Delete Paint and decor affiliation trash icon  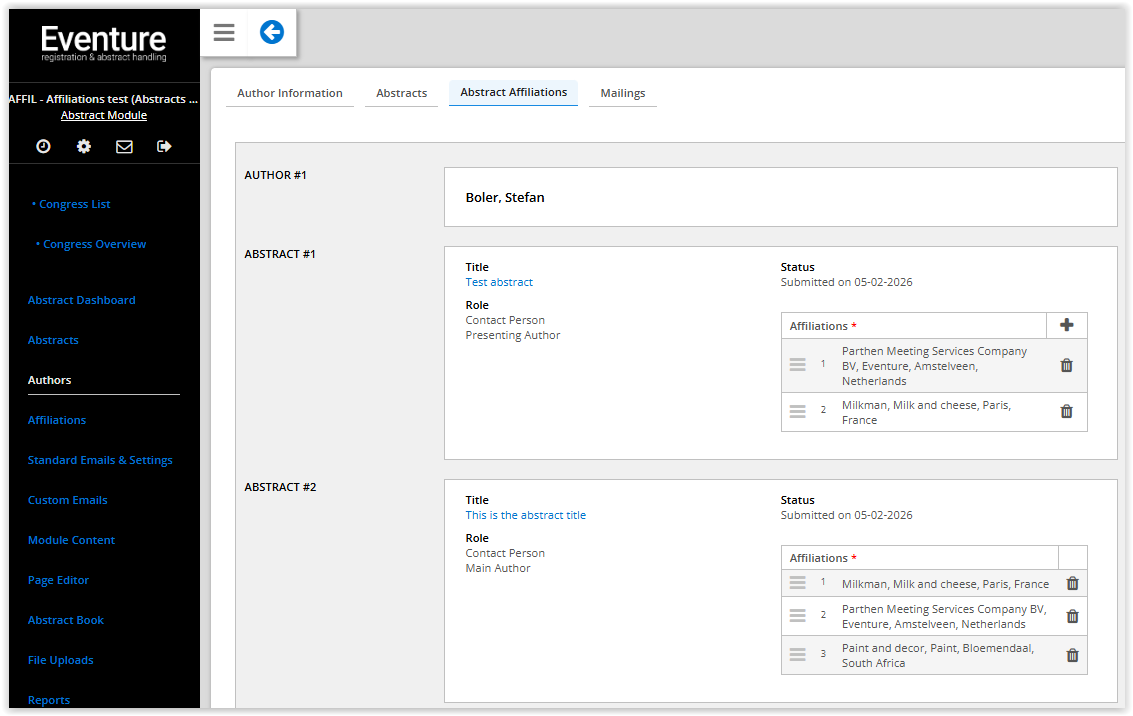pos(1072,655)
